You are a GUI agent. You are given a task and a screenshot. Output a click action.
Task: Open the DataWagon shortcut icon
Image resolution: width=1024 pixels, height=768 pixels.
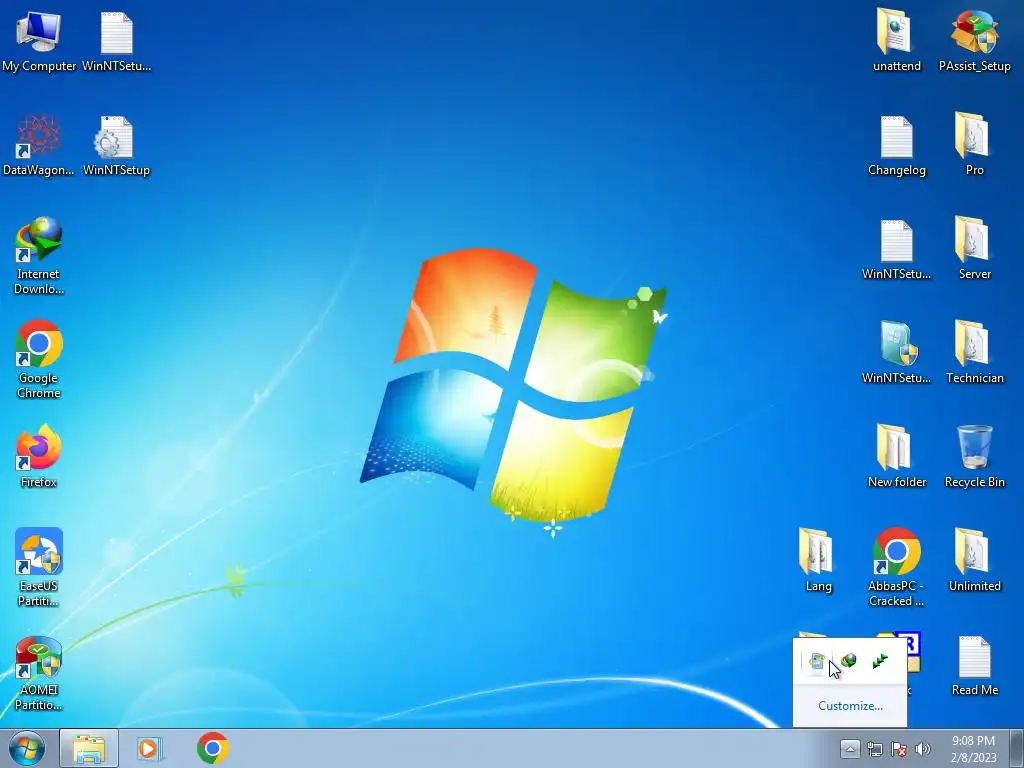39,145
